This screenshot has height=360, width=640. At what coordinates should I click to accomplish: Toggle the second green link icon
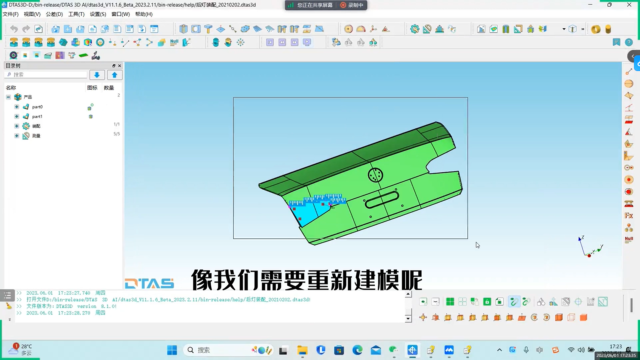(526, 302)
